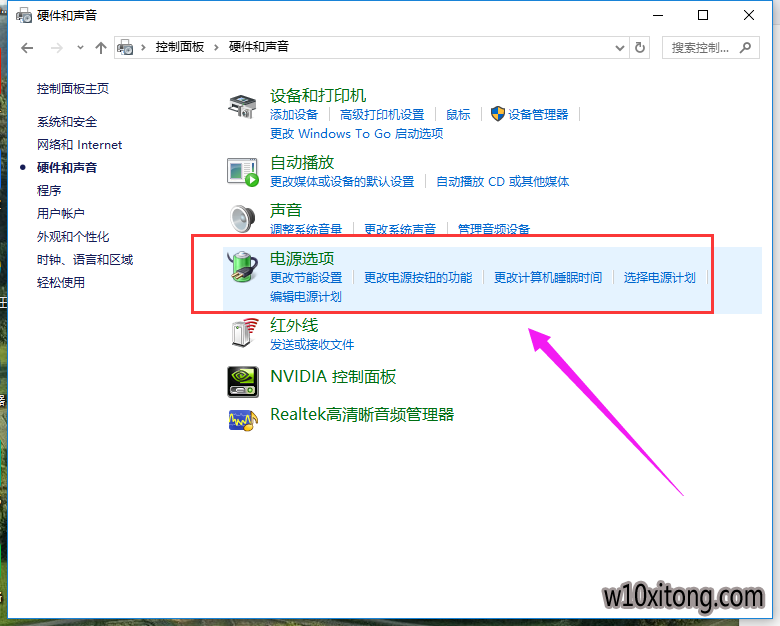This screenshot has width=780, height=626.
Task: Open the 设备和打印机 printer icon
Action: coord(242,106)
